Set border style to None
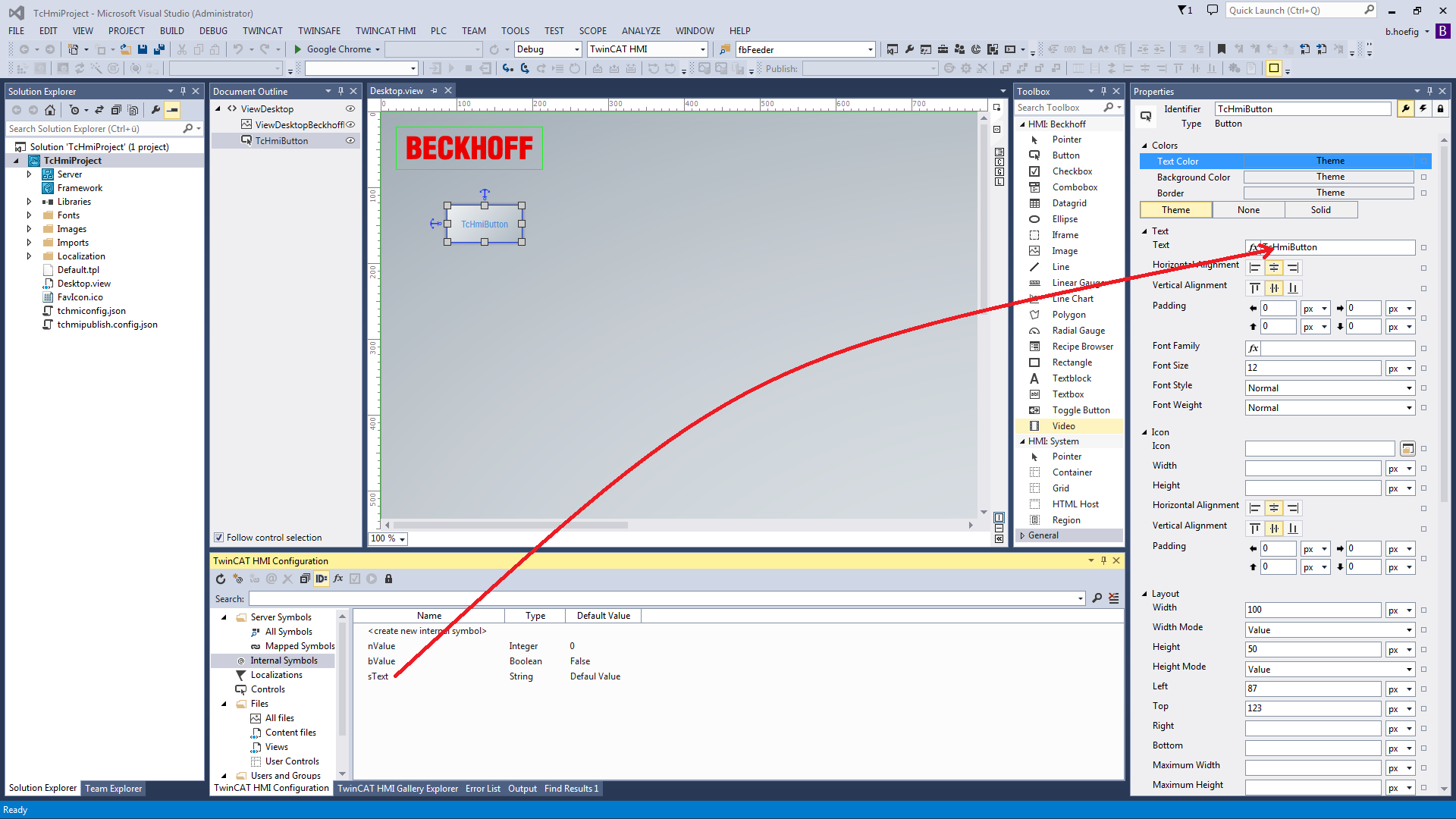The image size is (1456, 819). pos(1248,210)
